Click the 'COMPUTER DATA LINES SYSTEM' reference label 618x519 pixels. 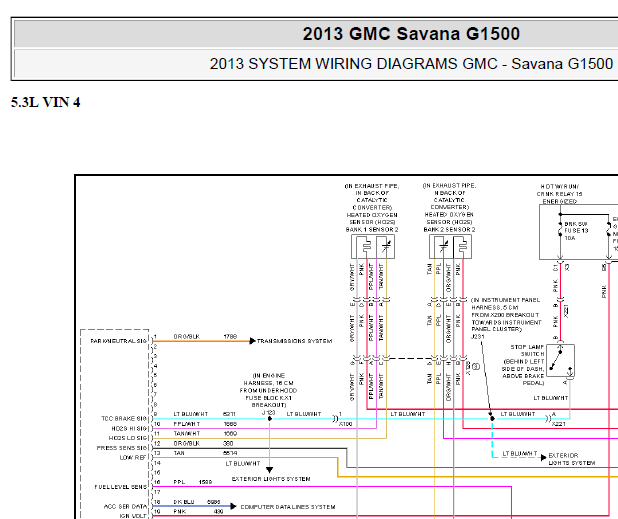point(288,507)
